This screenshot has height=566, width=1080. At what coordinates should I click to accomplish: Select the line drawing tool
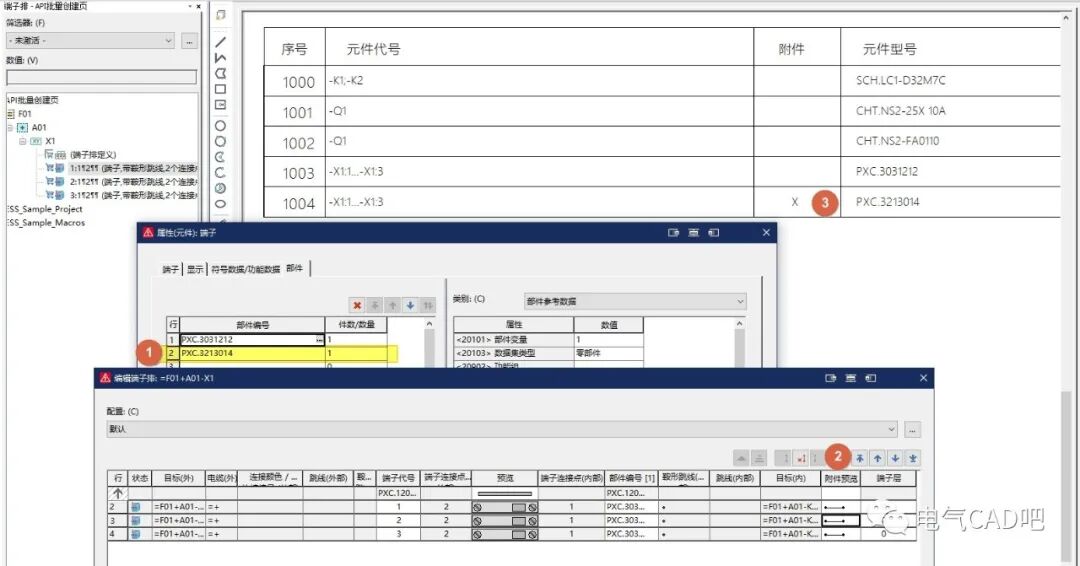click(x=220, y=42)
